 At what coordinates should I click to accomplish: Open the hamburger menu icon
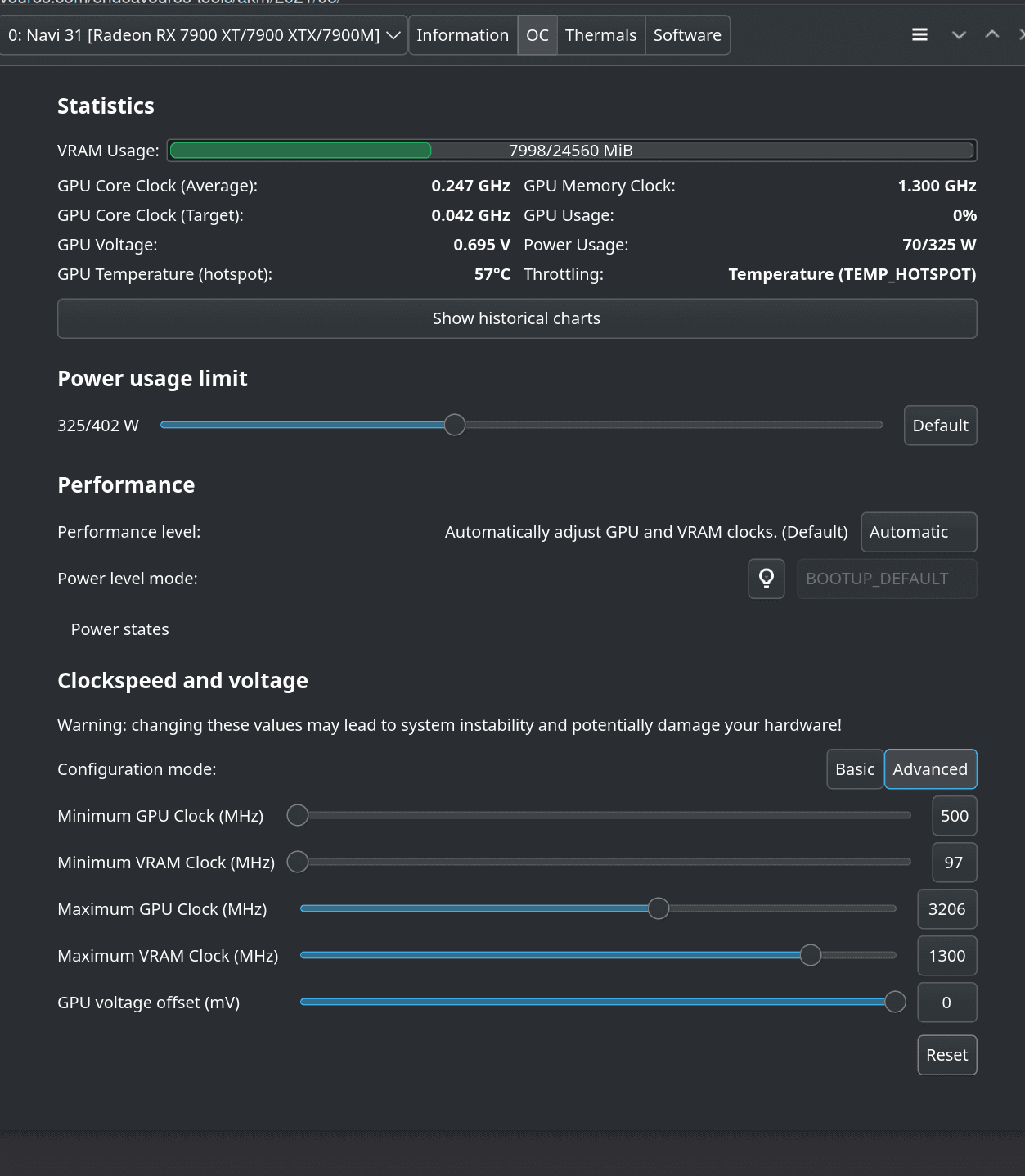pyautogui.click(x=919, y=34)
